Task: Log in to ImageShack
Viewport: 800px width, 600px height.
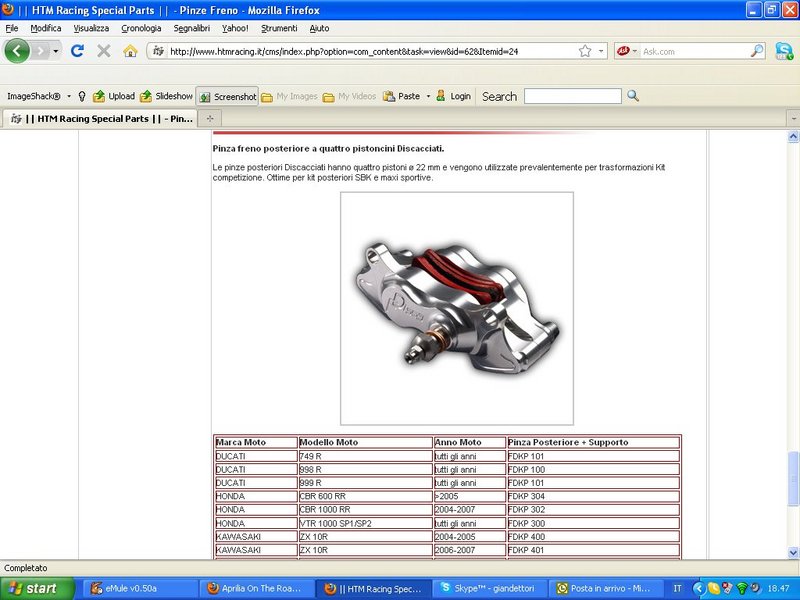Action: coord(454,96)
